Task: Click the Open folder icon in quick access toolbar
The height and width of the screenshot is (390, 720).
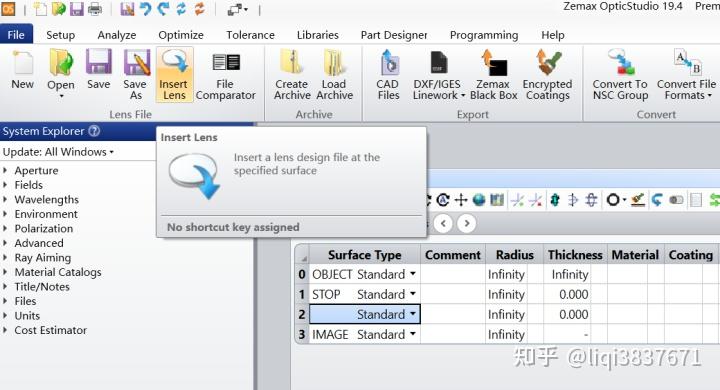Action: pos(59,9)
